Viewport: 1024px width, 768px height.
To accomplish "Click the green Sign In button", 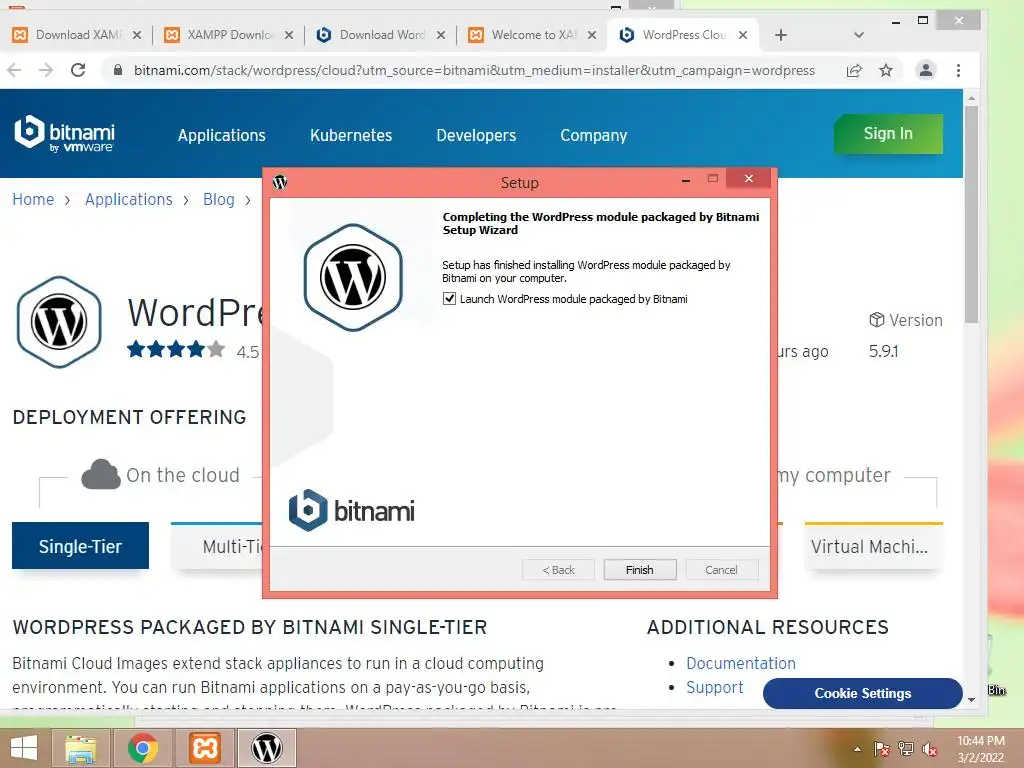I will tap(888, 134).
